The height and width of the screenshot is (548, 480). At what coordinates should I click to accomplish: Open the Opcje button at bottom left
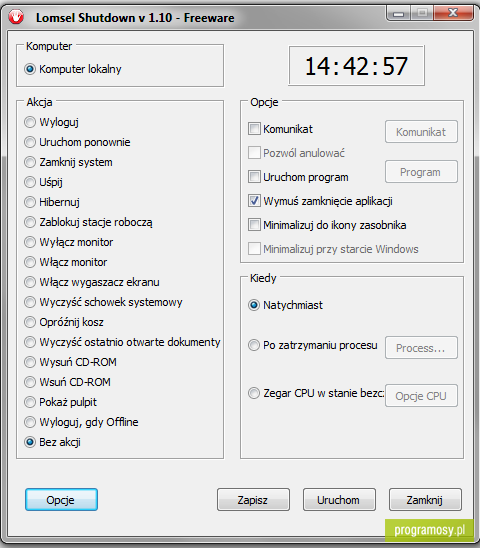point(61,500)
